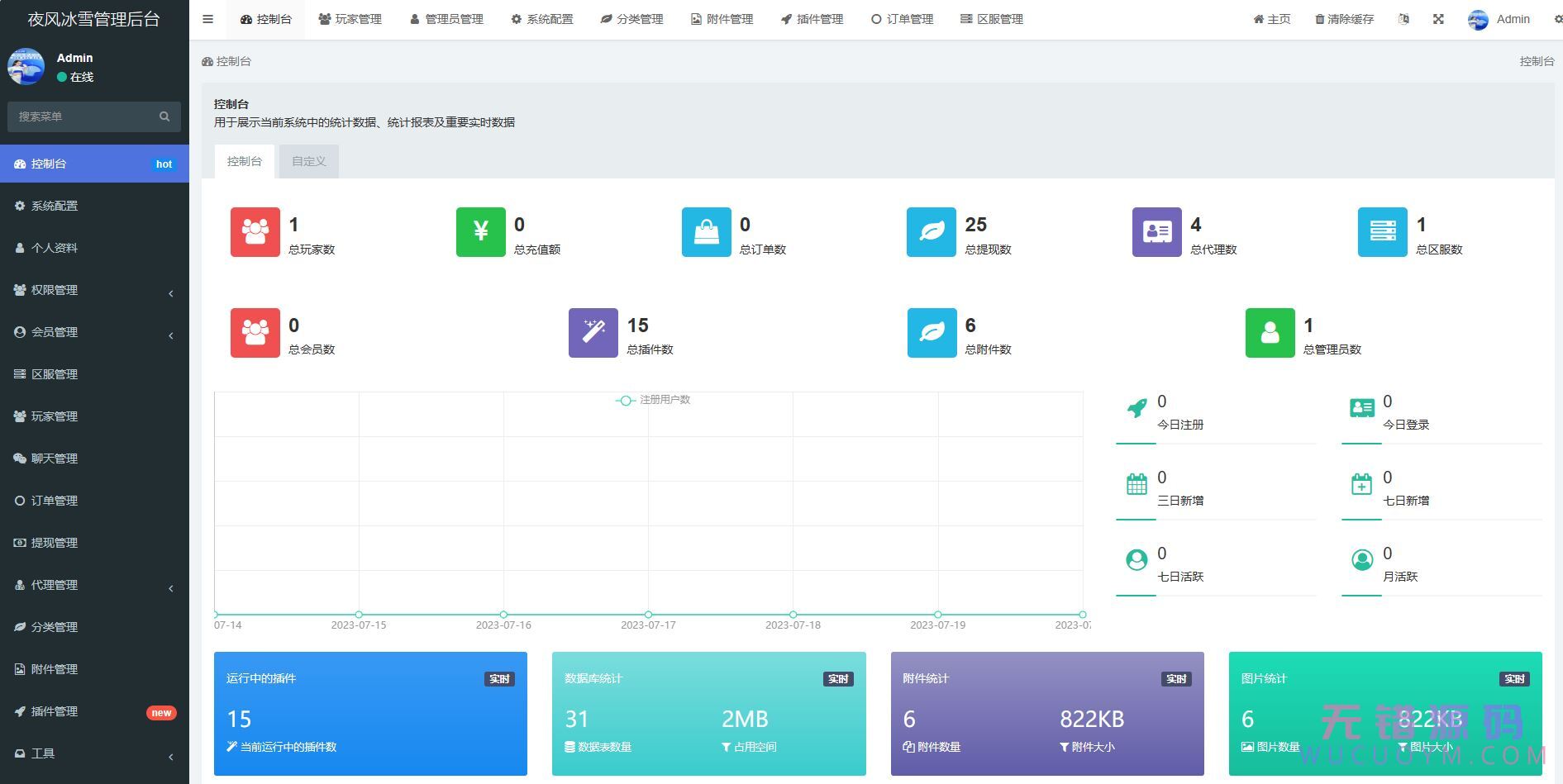Click the hamburger sidebar toggle icon

pos(207,19)
